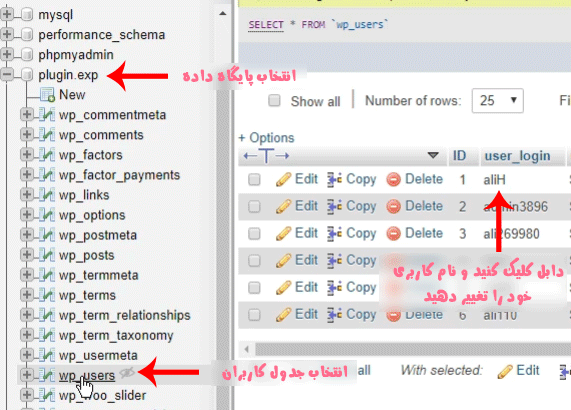Click the mysql database icon

pos(27,15)
